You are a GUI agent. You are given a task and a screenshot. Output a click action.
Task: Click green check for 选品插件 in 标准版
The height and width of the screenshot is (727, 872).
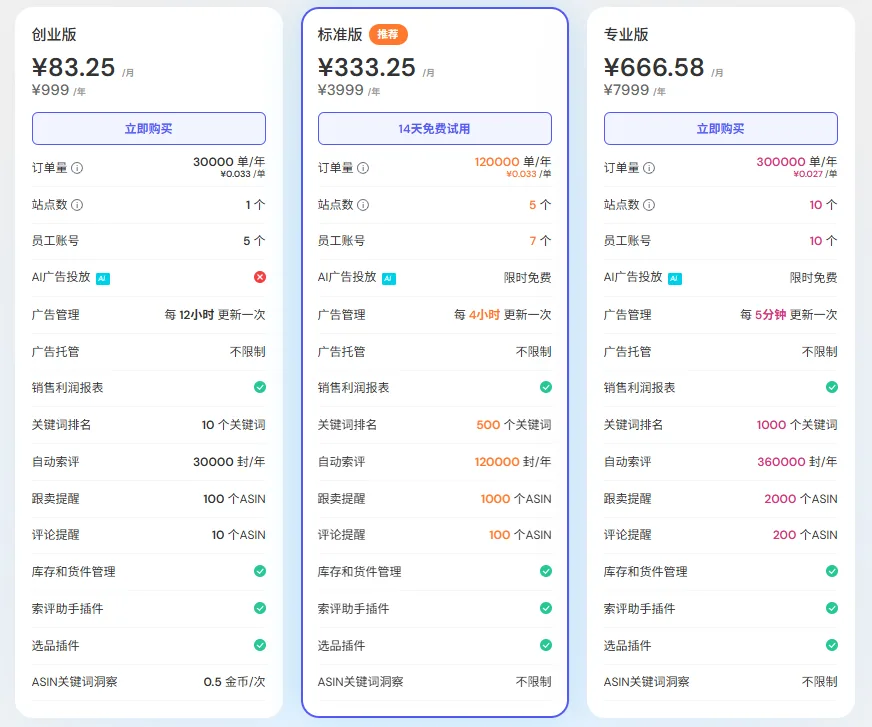(546, 645)
